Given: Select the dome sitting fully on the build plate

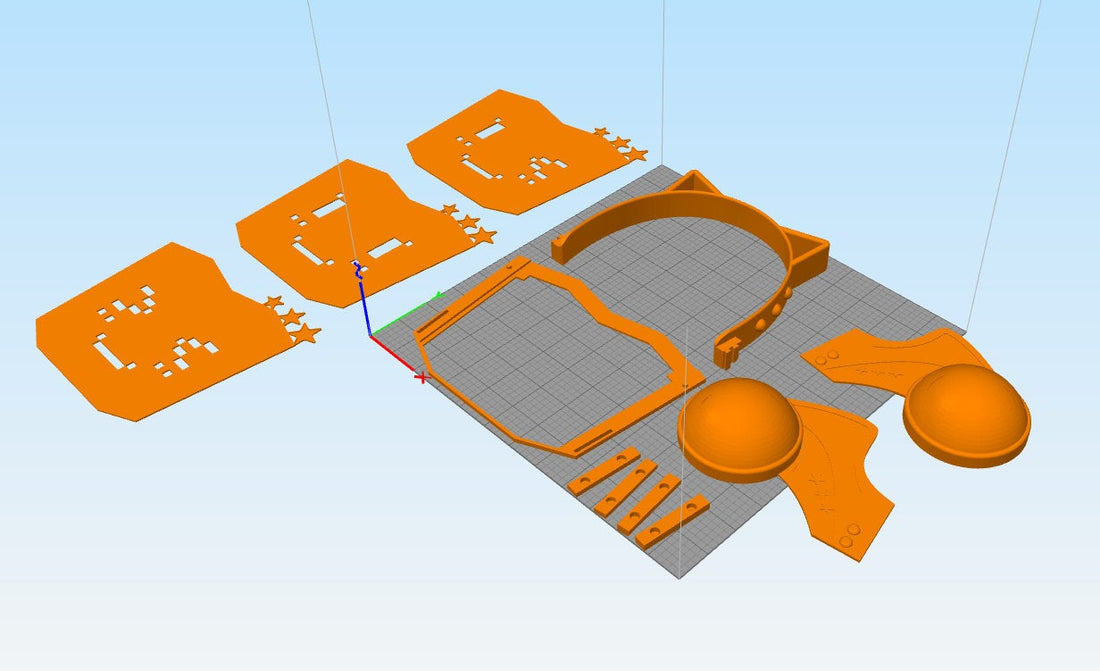Looking at the screenshot, I should (x=740, y=428).
